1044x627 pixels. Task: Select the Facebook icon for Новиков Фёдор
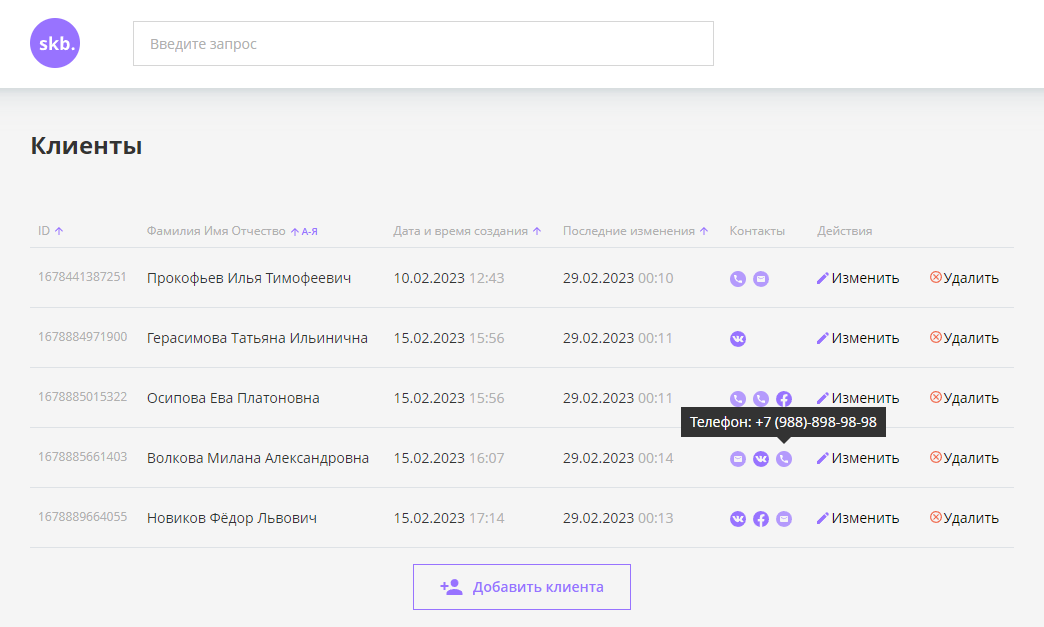click(761, 519)
